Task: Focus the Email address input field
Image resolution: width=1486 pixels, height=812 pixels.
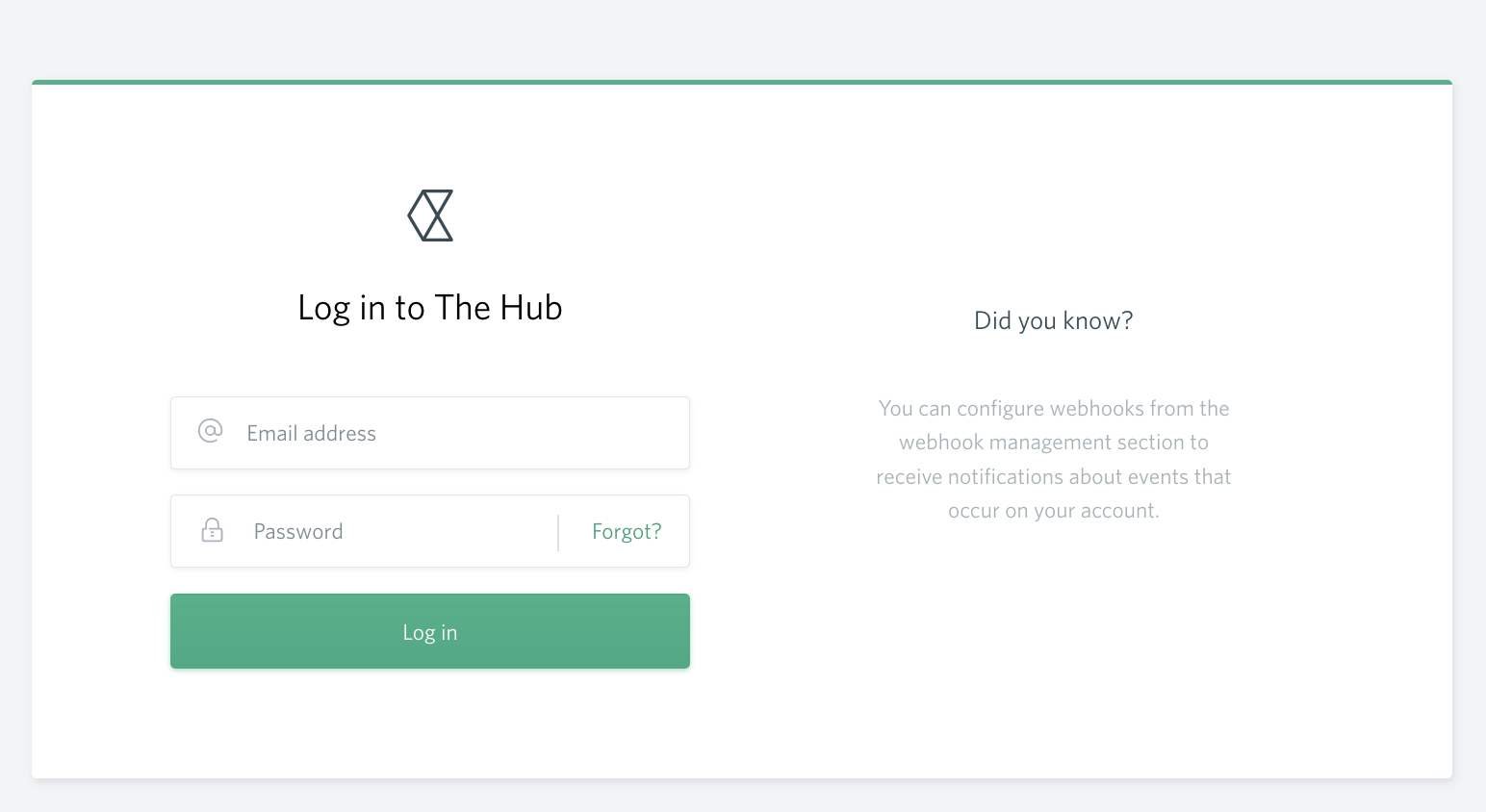Action: click(x=462, y=433)
